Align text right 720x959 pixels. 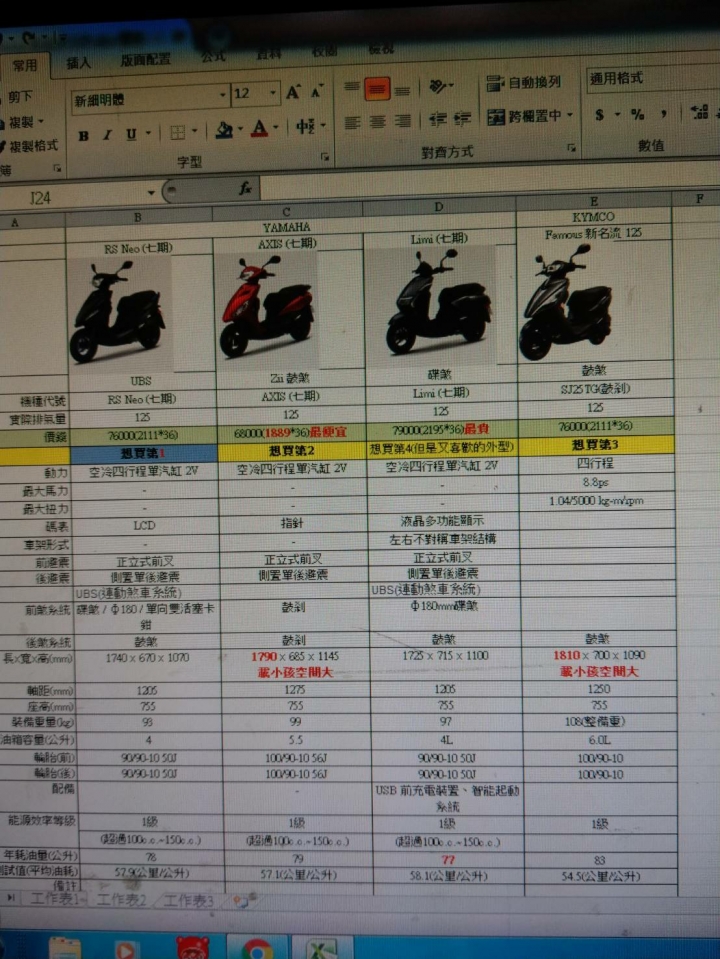coord(403,121)
